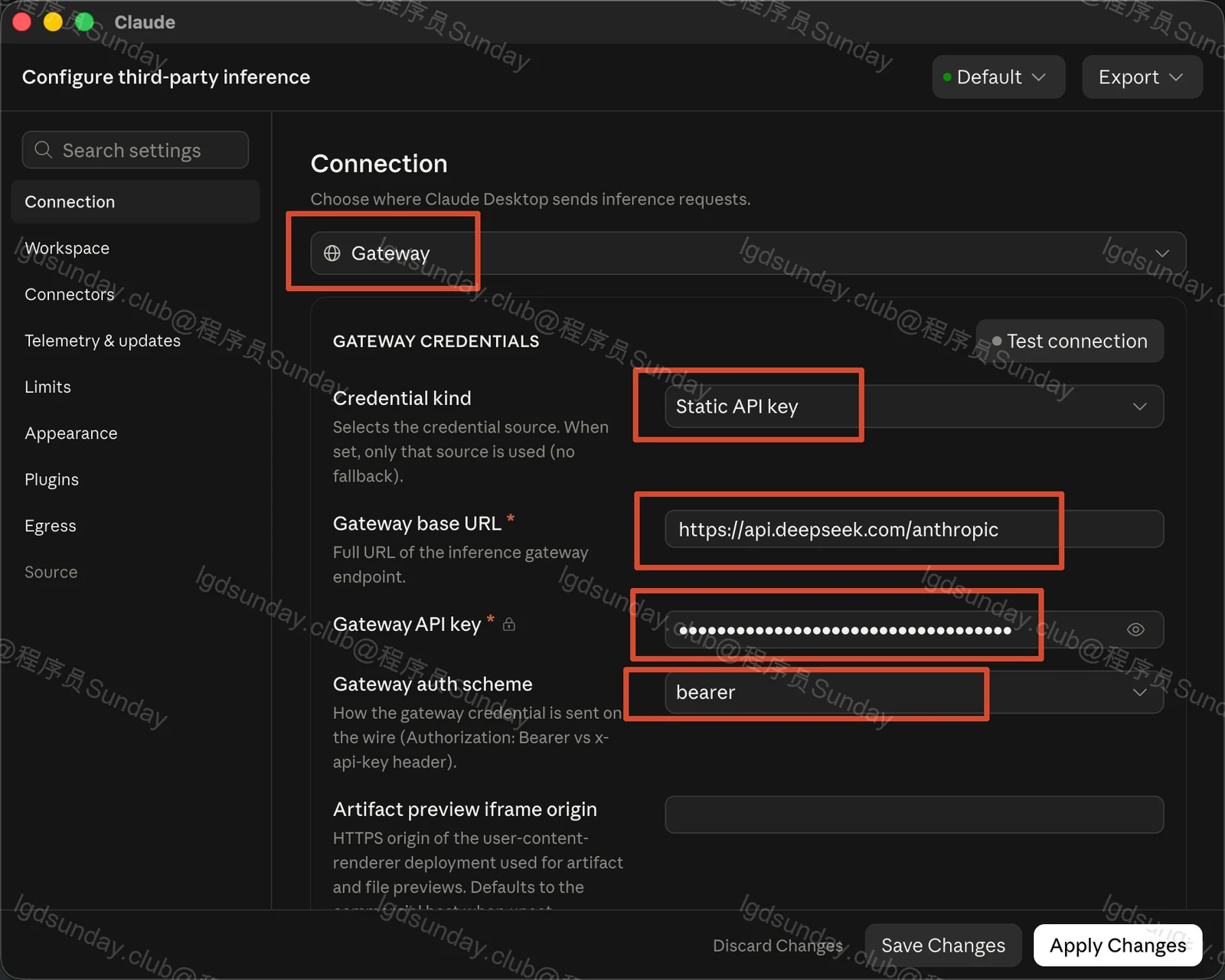Open the Export dropdown menu
This screenshot has width=1225, height=980.
1142,77
